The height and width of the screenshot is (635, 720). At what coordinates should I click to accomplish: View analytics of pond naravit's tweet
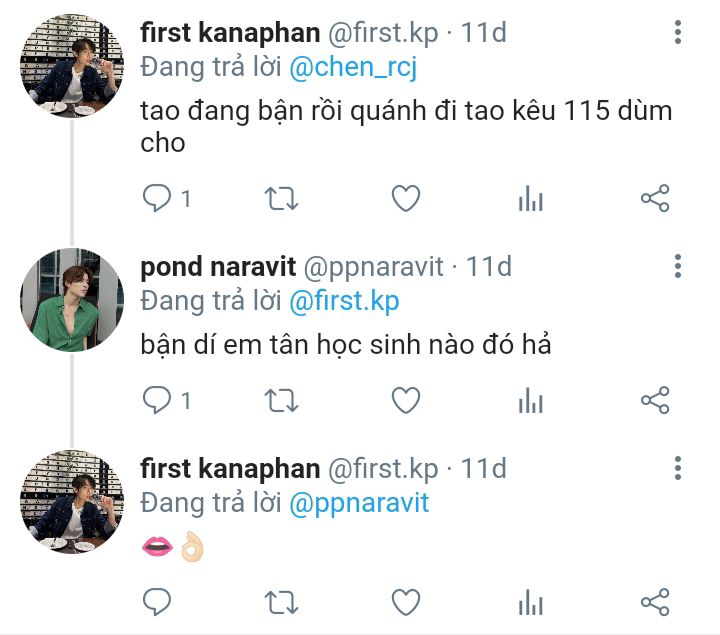[x=530, y=401]
